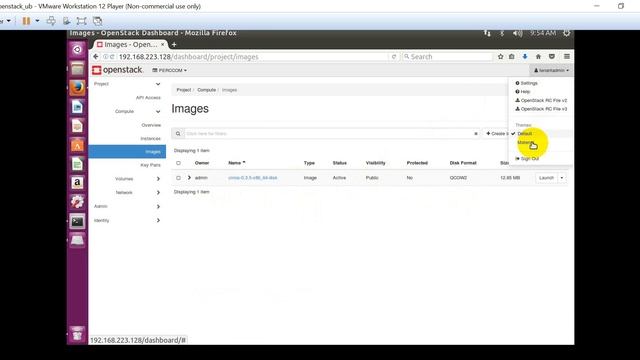Open the Trash at the launcher bottom
The image size is (640, 360).
(77, 334)
